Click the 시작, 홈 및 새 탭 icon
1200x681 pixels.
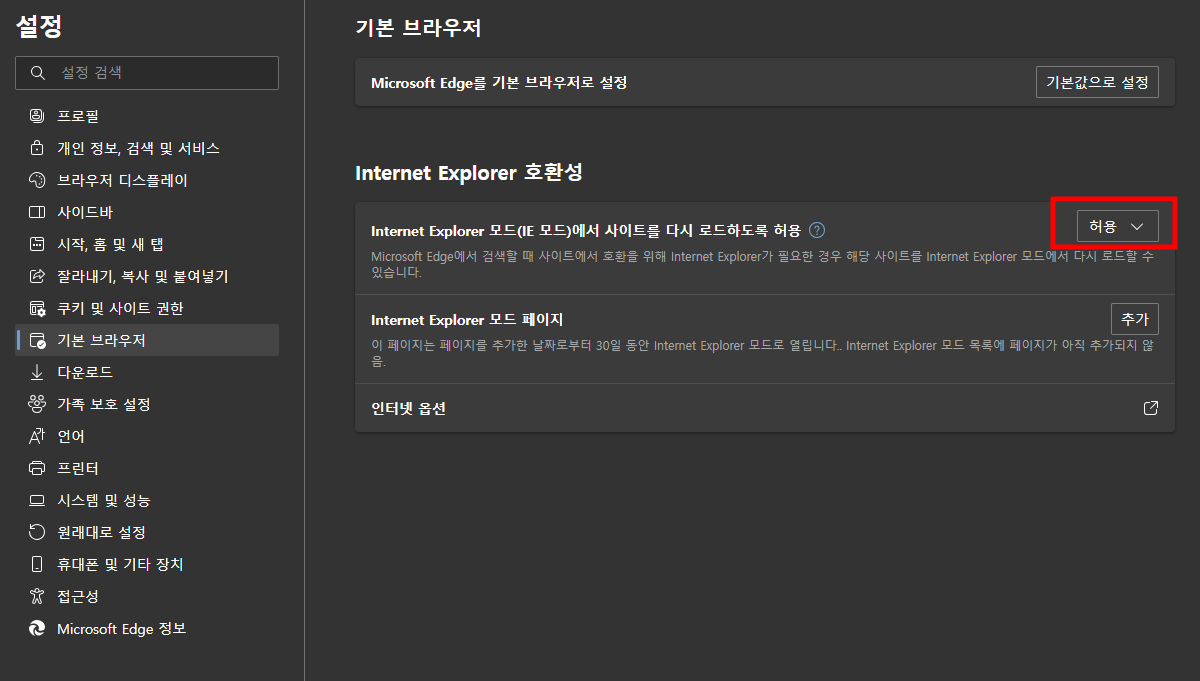click(x=37, y=244)
